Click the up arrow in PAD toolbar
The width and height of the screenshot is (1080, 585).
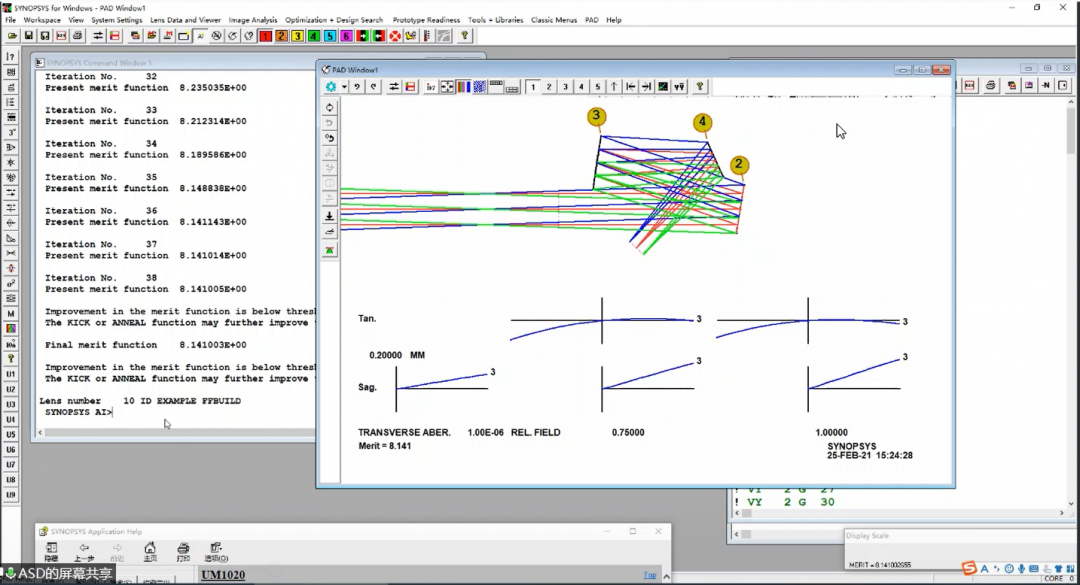[x=614, y=87]
